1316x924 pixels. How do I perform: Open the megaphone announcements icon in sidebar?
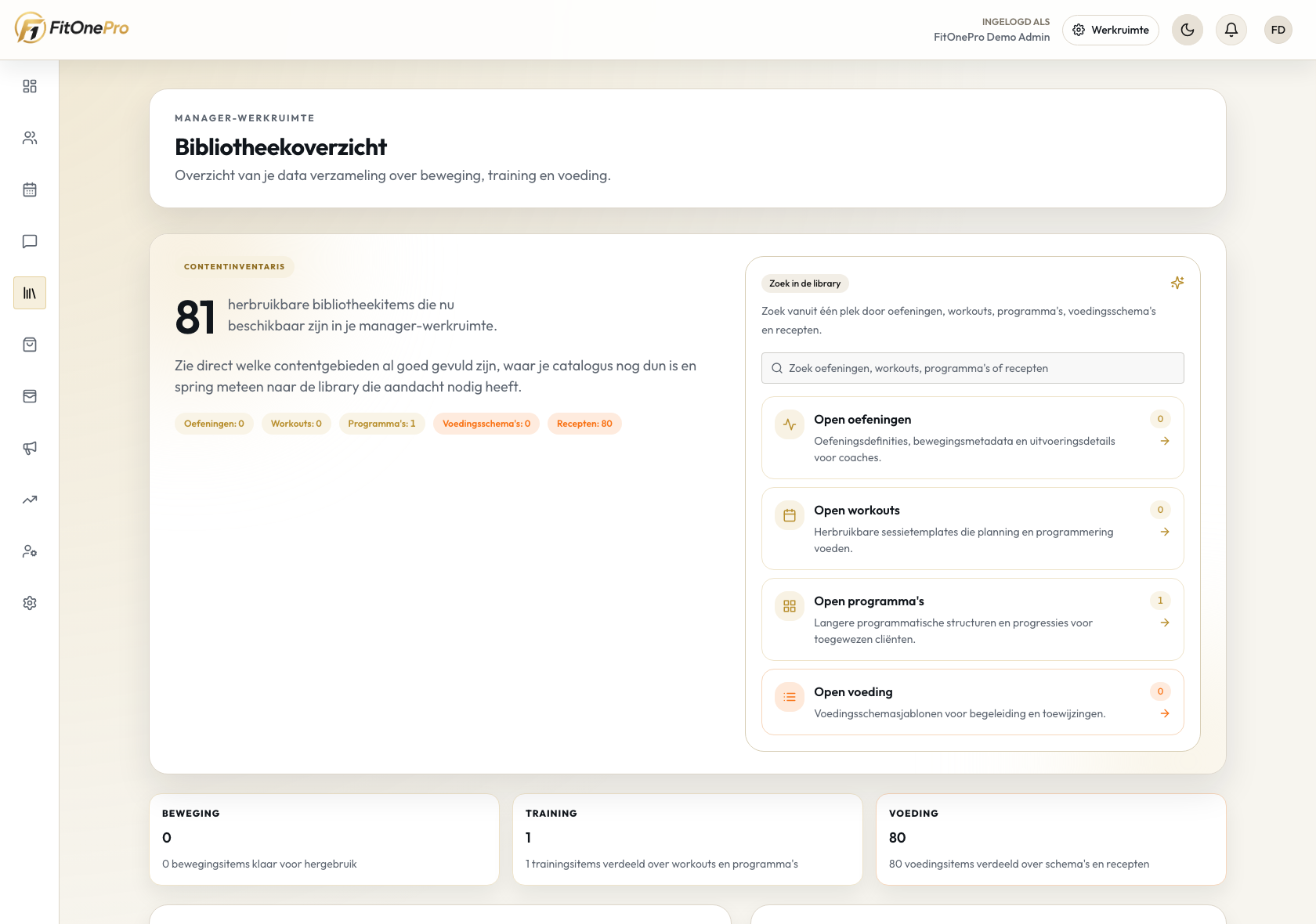30,448
